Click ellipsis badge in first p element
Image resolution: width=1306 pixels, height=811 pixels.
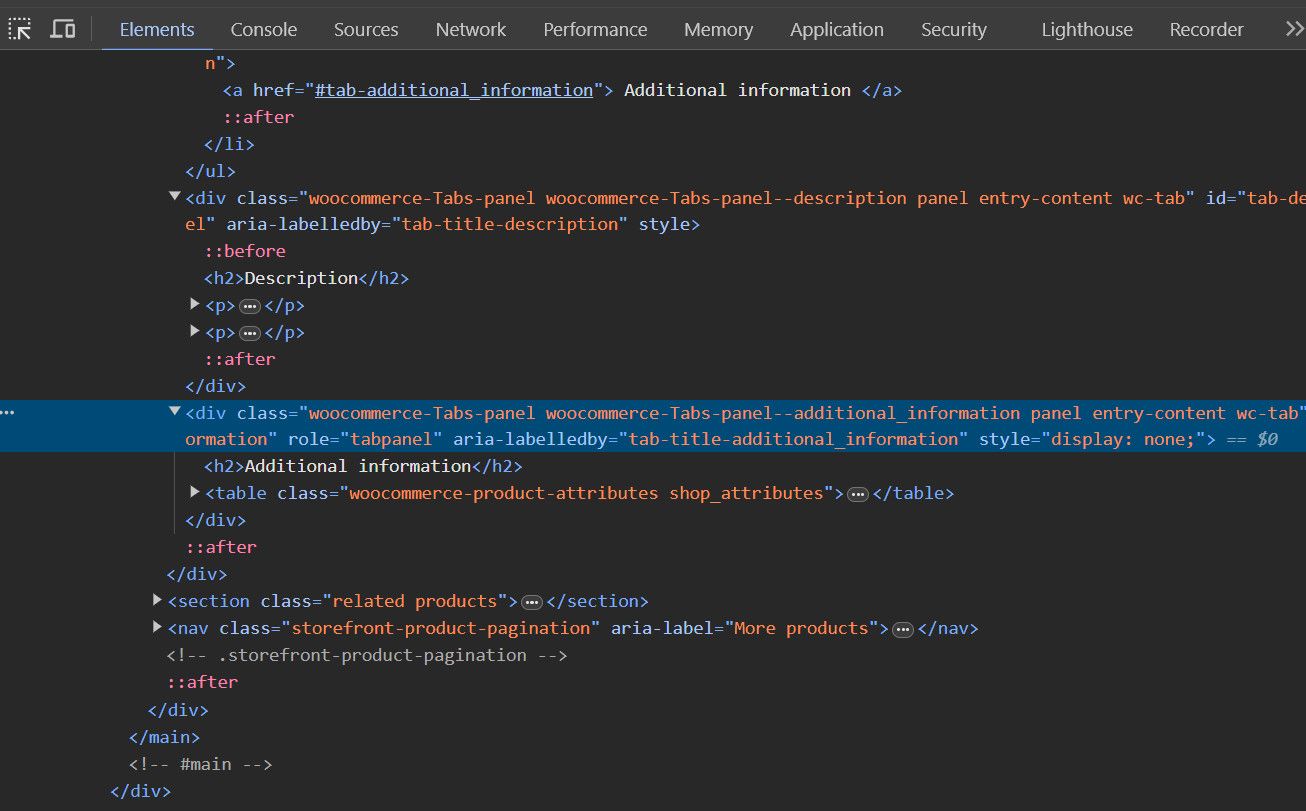pyautogui.click(x=250, y=306)
